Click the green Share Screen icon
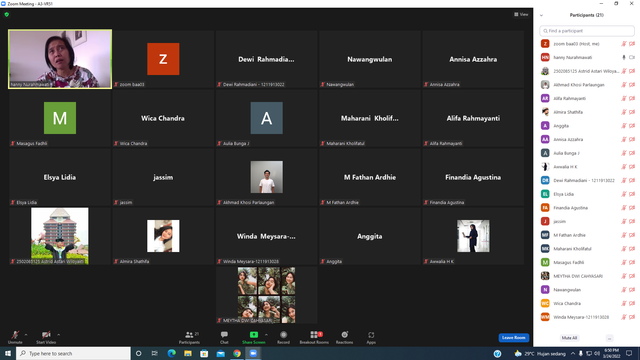 pos(253,335)
